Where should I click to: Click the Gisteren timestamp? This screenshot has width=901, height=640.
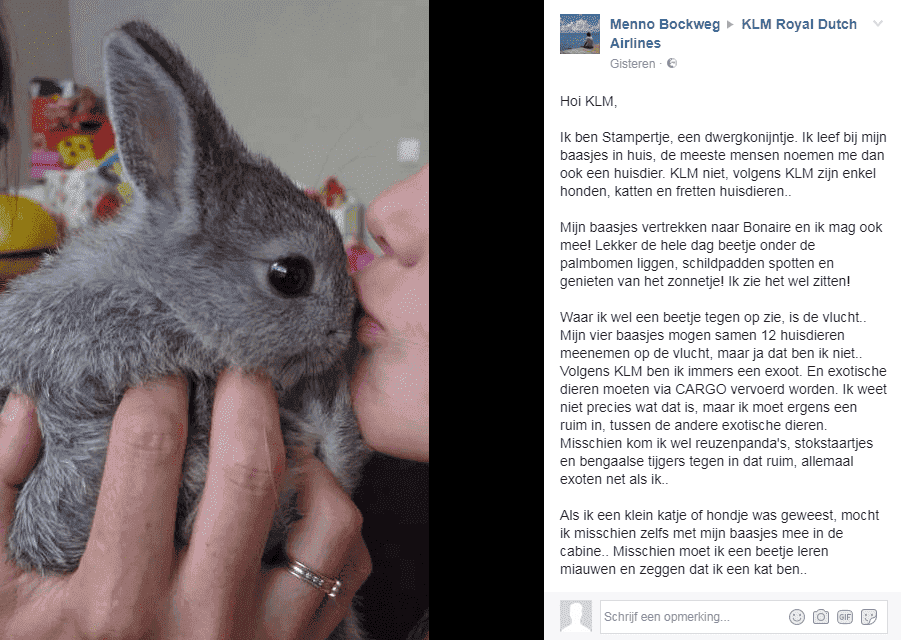632,64
